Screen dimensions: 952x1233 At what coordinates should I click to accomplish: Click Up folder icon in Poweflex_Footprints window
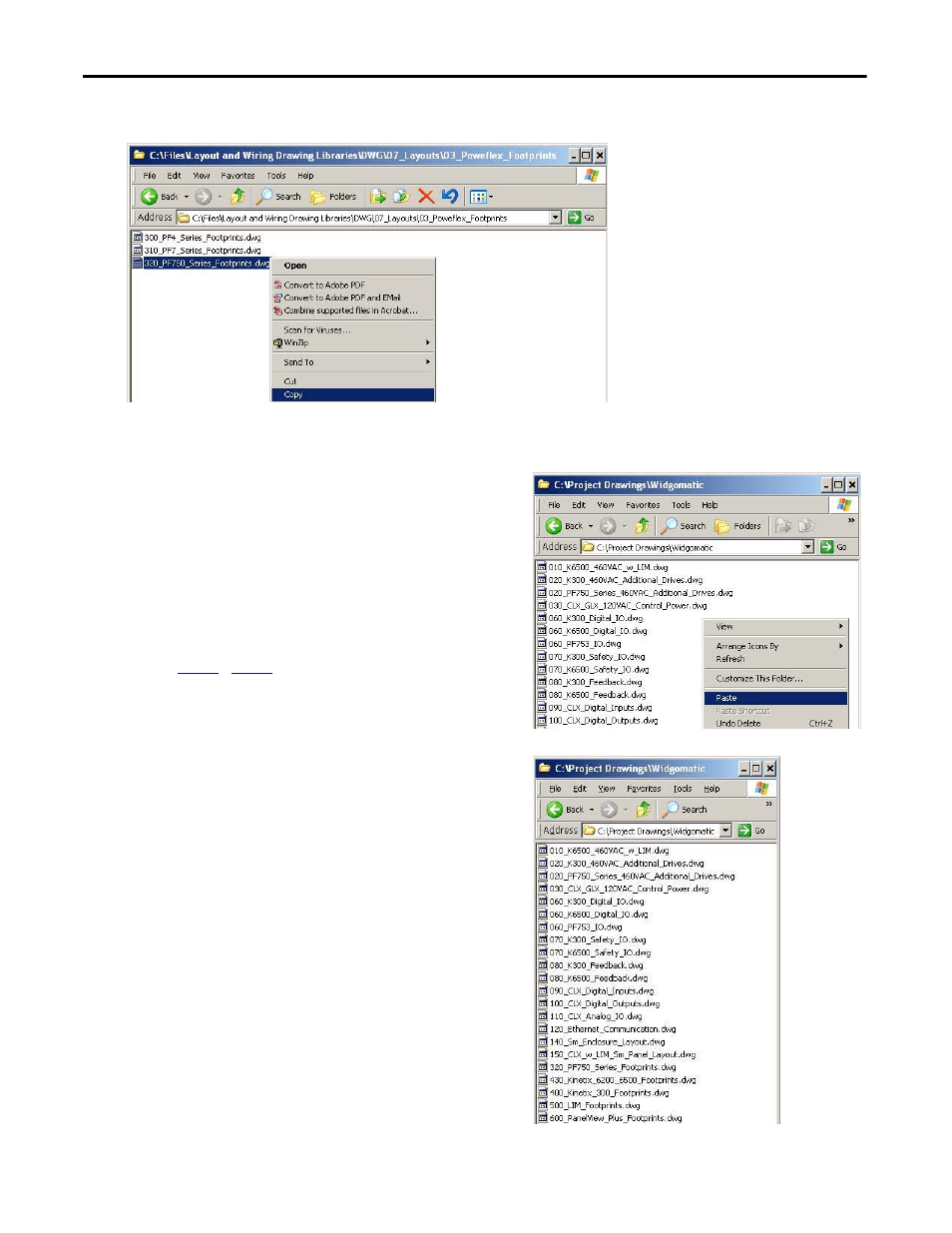click(x=238, y=197)
